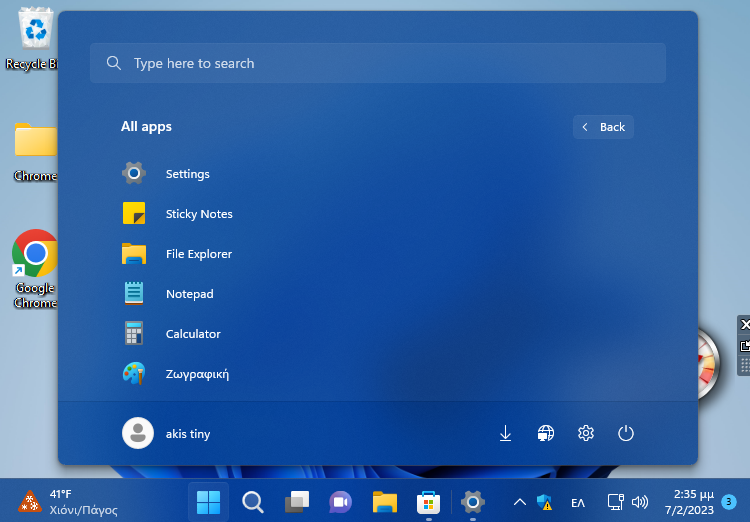This screenshot has width=750, height=522.
Task: Open the Notepad app icon
Action: tap(134, 293)
